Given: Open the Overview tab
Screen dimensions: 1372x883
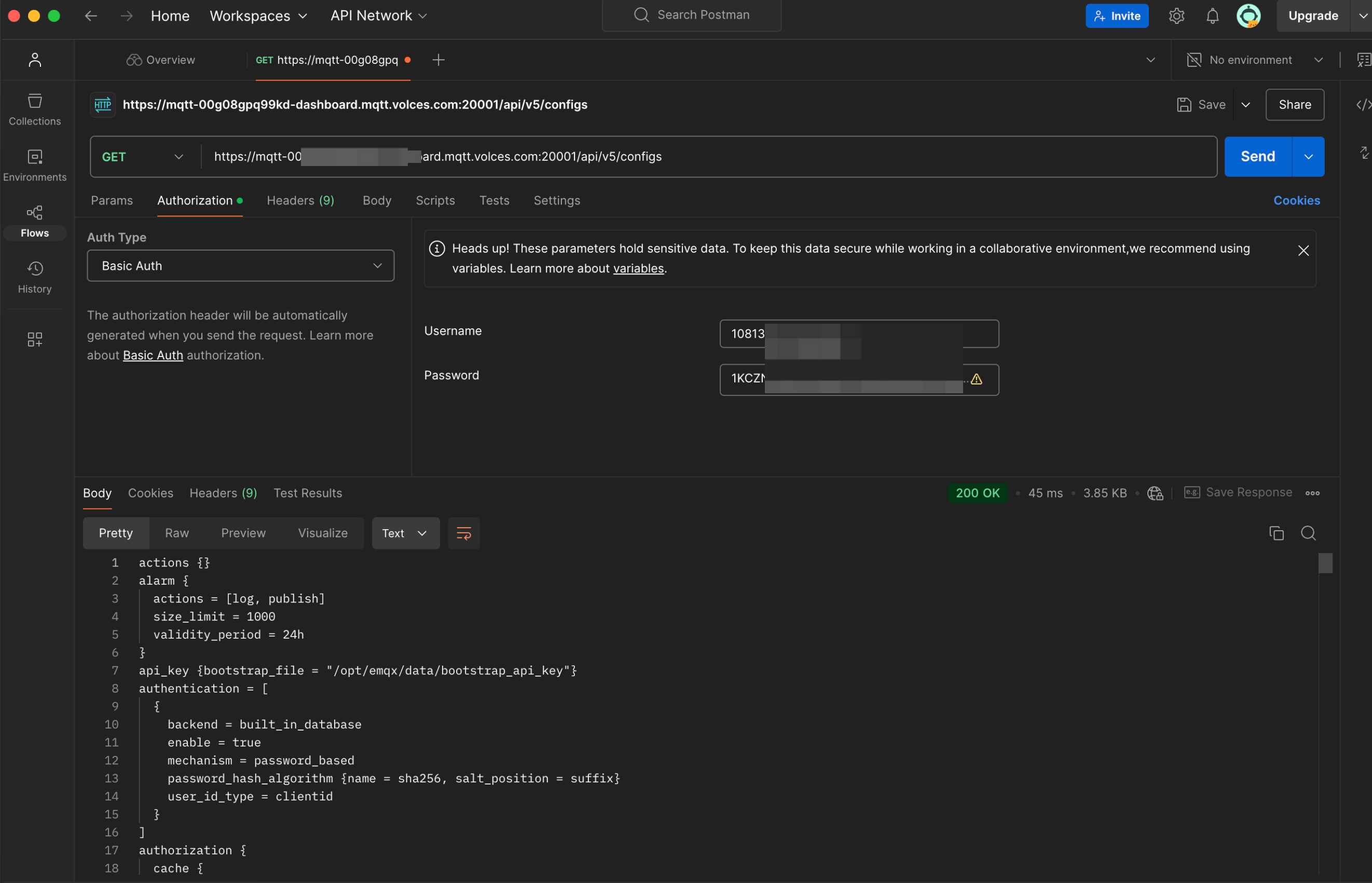Looking at the screenshot, I should tap(161, 60).
